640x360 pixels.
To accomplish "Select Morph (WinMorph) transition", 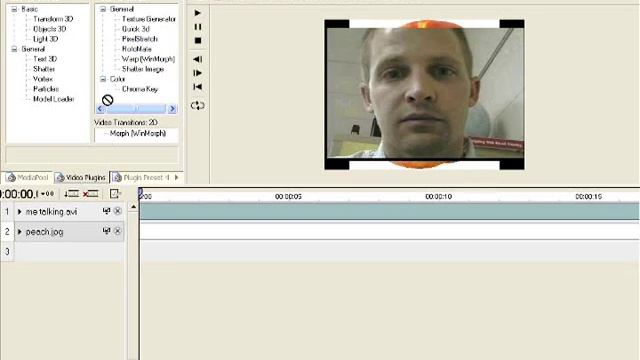I will point(138,133).
